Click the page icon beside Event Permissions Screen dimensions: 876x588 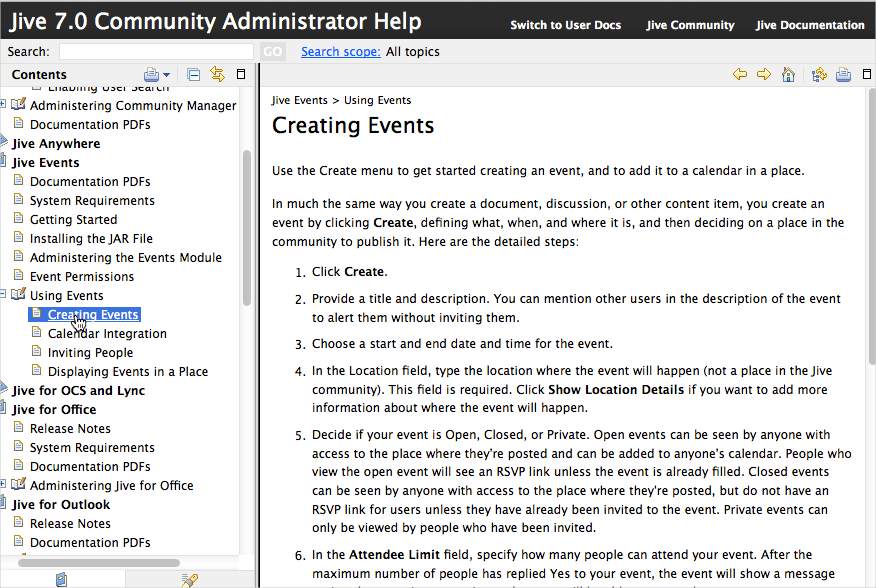18,275
